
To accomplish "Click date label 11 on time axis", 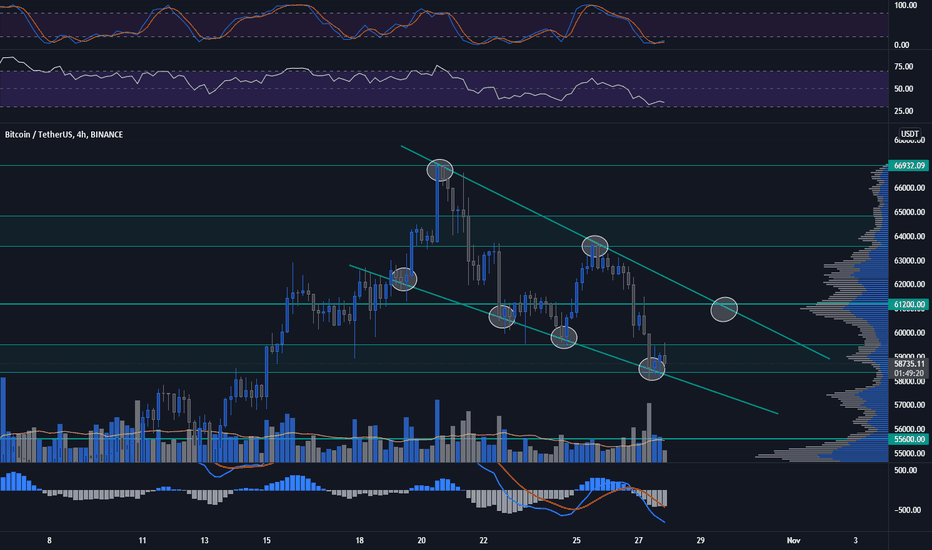I will [x=142, y=540].
